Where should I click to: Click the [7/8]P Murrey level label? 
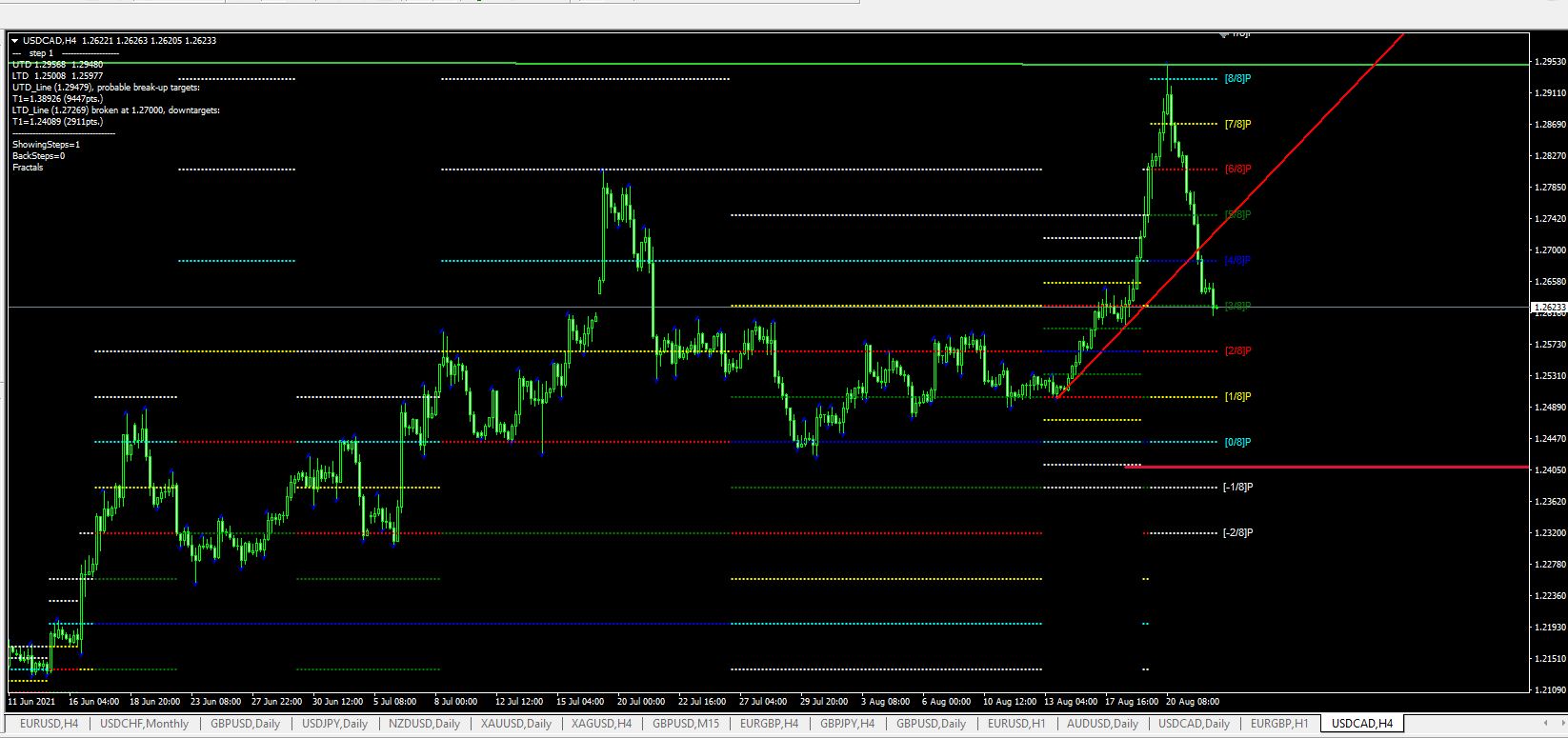tap(1237, 124)
